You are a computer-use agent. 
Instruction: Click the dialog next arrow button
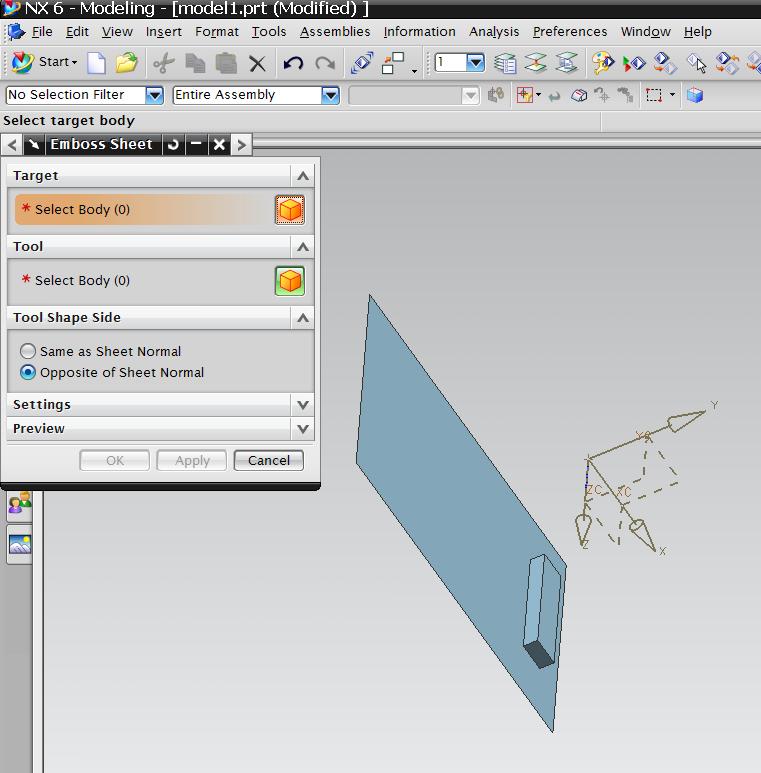click(x=241, y=144)
